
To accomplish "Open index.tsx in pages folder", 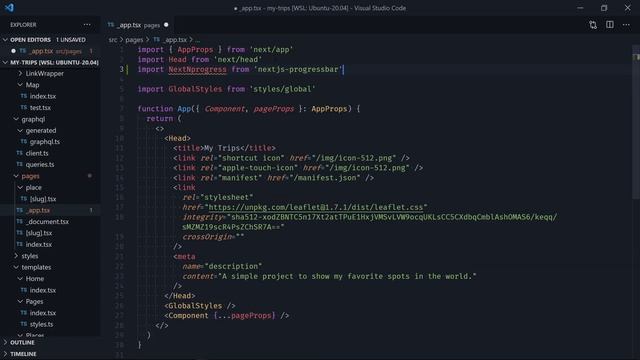I will click(38, 244).
